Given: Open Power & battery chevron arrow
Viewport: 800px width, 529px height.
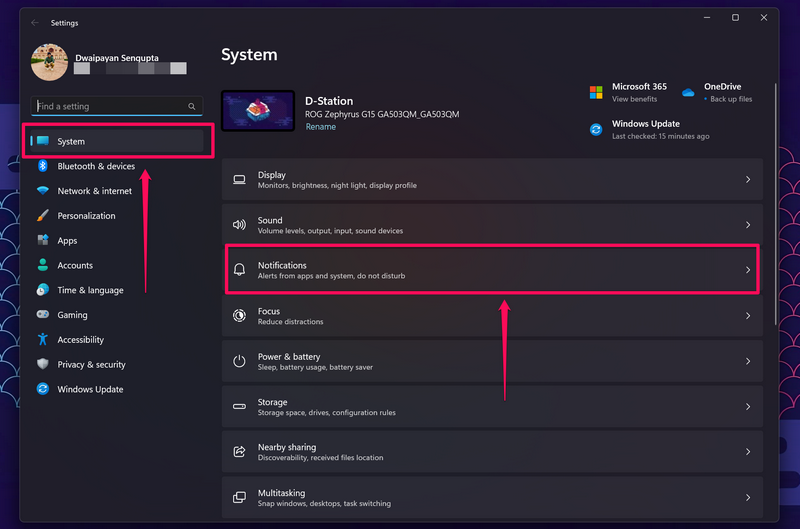Looking at the screenshot, I should point(747,361).
